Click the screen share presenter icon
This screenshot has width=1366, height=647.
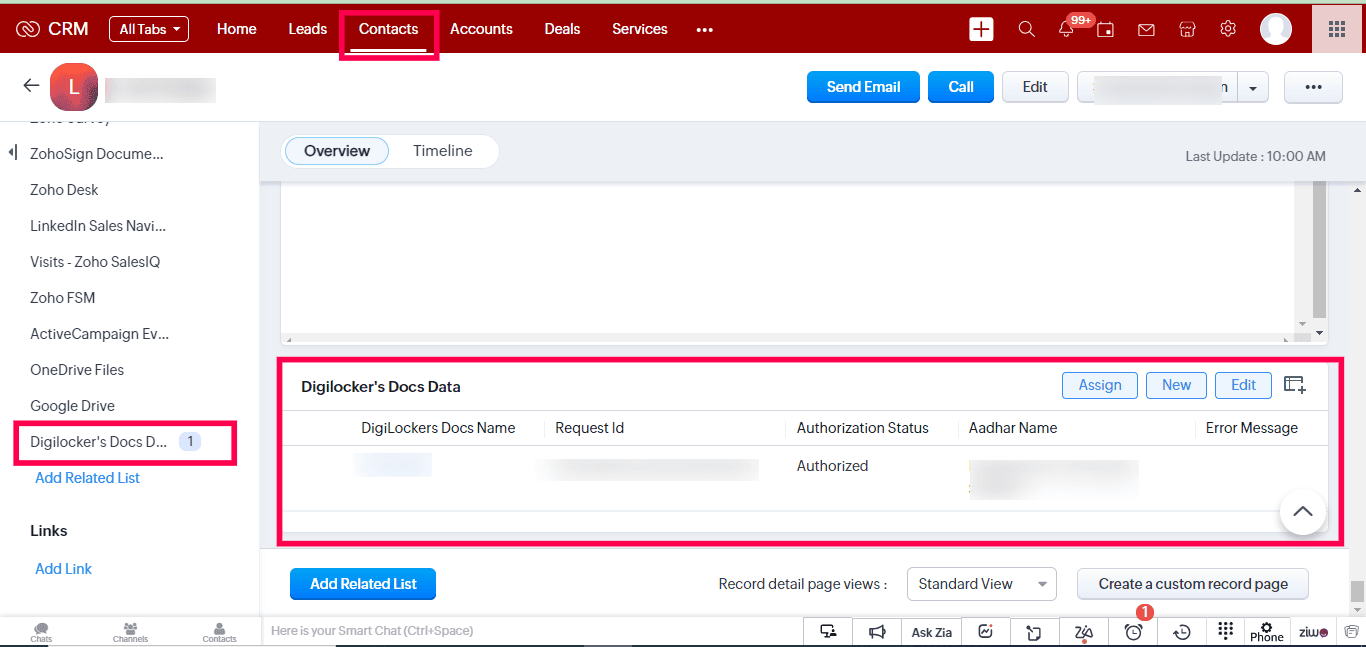(x=828, y=632)
